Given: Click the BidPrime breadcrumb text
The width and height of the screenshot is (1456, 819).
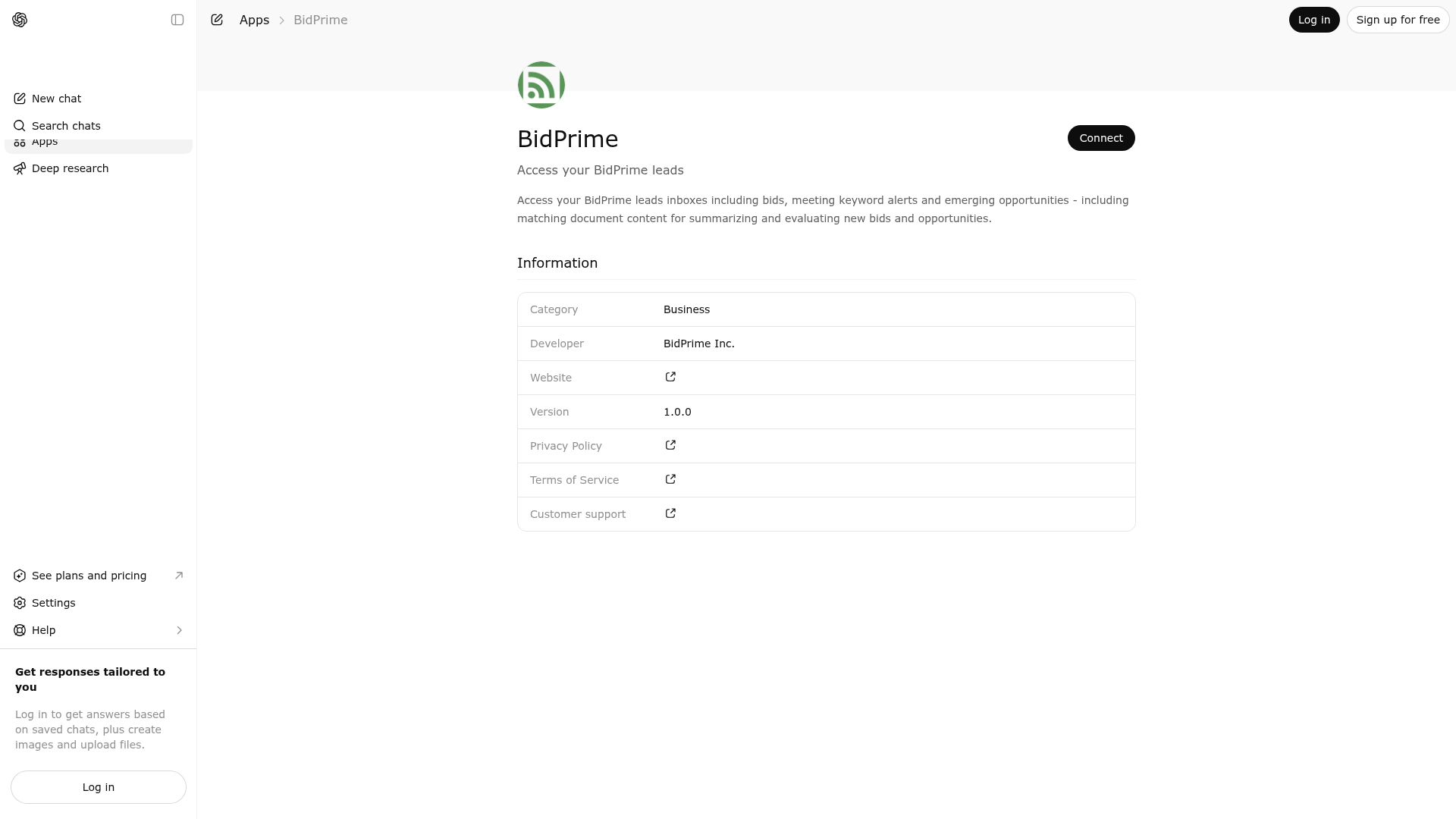Looking at the screenshot, I should 320,20.
